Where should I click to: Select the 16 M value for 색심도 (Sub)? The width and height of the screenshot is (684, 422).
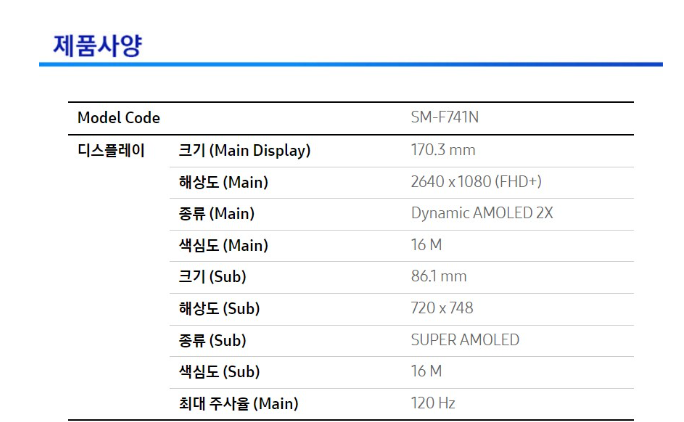[x=426, y=371]
